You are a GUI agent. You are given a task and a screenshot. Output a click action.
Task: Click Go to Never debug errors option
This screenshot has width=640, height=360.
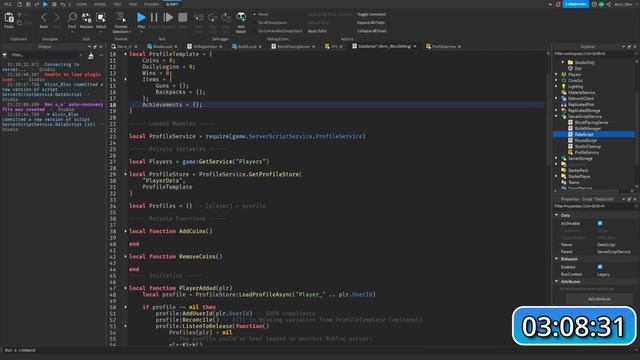coord(263,14)
